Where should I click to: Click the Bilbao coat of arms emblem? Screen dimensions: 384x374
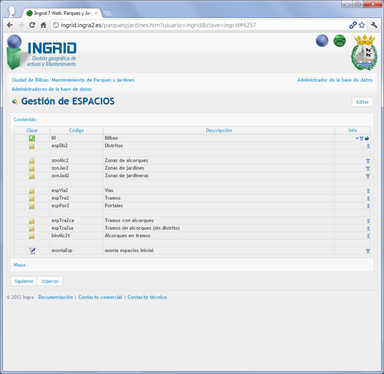364,52
